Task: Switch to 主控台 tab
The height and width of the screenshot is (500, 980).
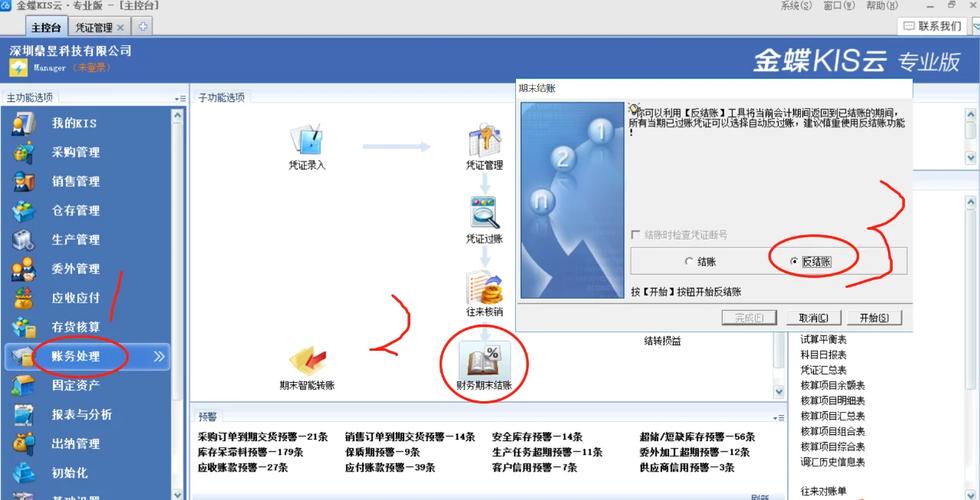Action: [x=46, y=28]
